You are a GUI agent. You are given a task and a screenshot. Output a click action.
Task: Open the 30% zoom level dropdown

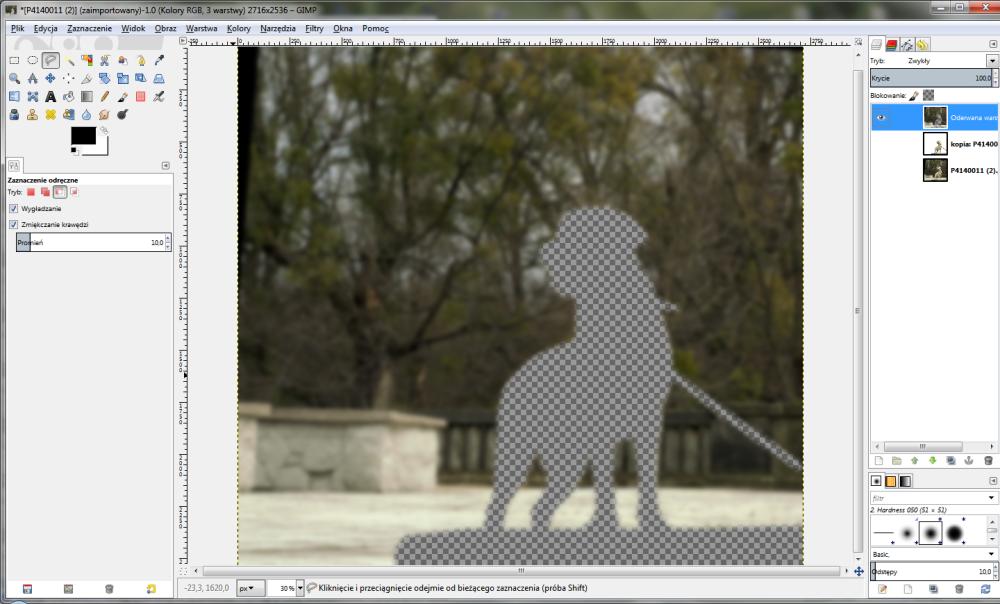300,588
